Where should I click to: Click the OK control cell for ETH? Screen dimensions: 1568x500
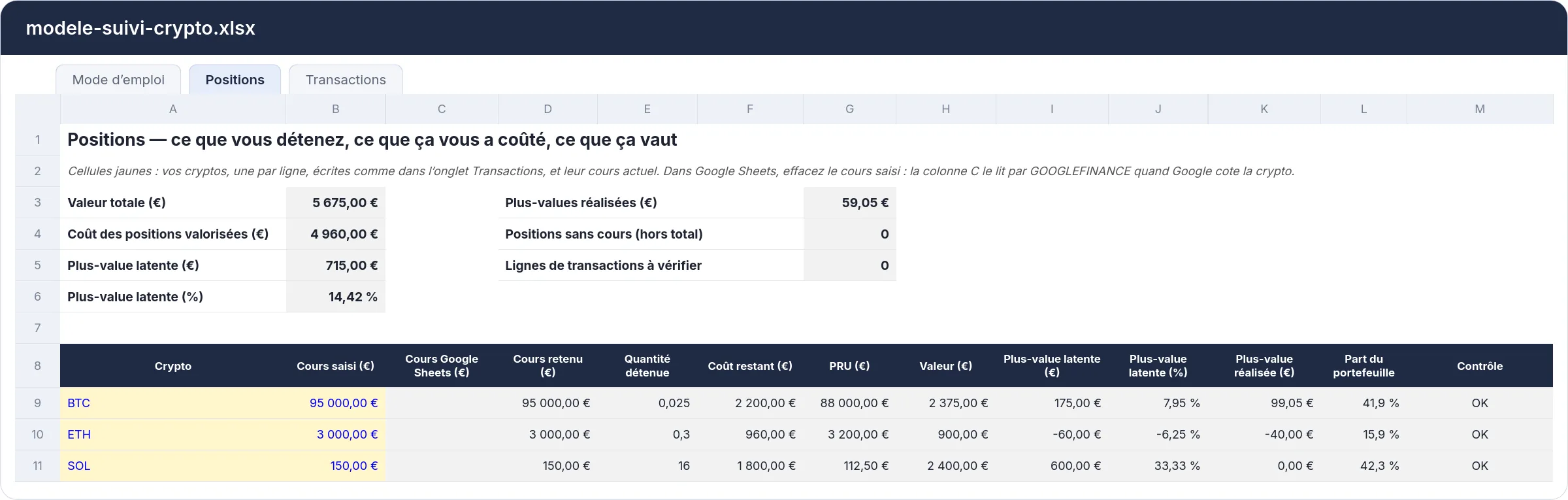click(x=1480, y=435)
